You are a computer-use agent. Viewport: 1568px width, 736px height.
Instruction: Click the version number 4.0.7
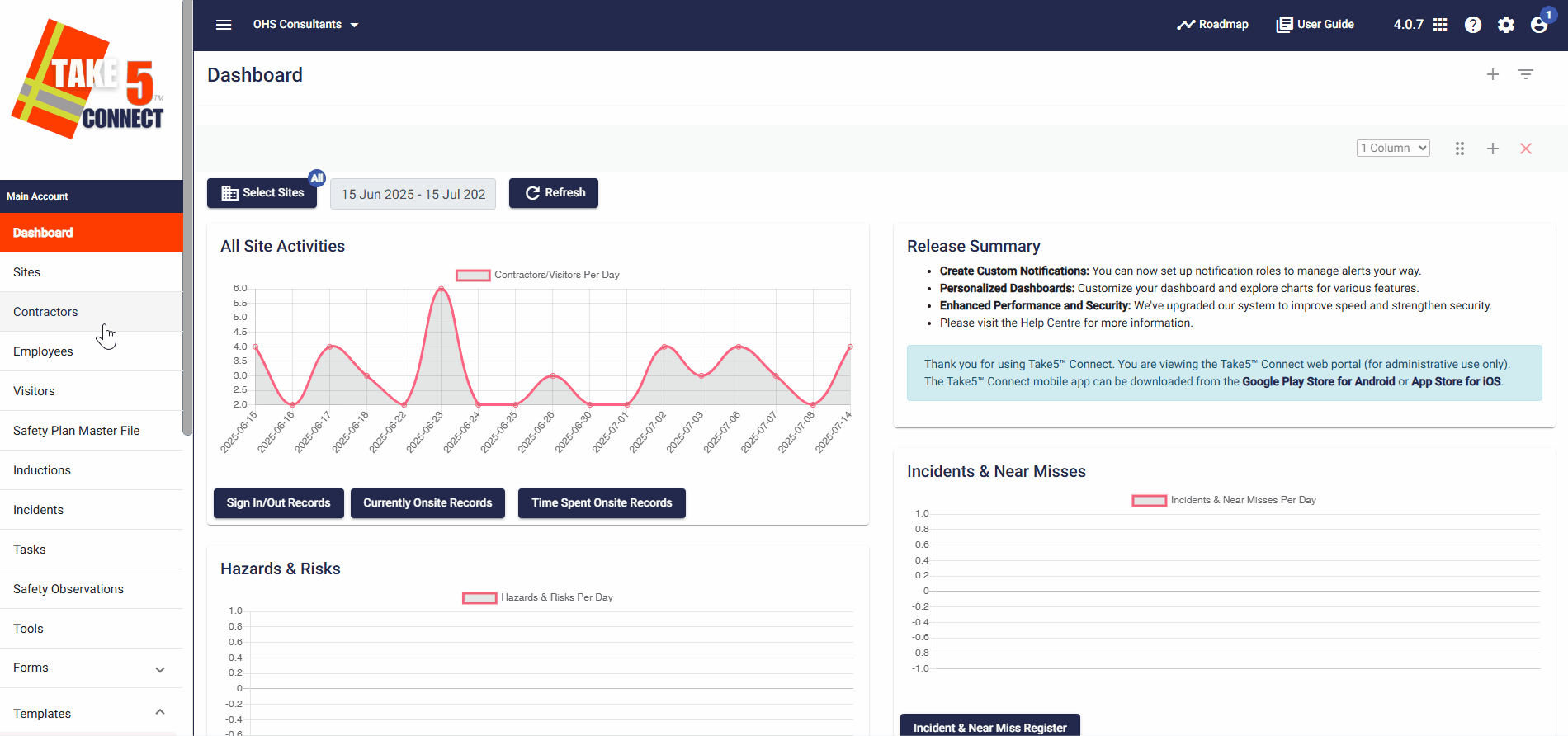1408,25
